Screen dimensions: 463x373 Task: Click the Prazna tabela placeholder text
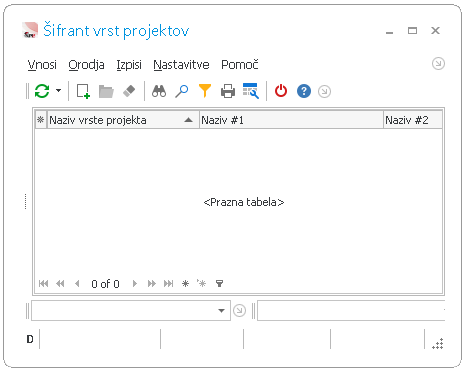pyautogui.click(x=244, y=202)
